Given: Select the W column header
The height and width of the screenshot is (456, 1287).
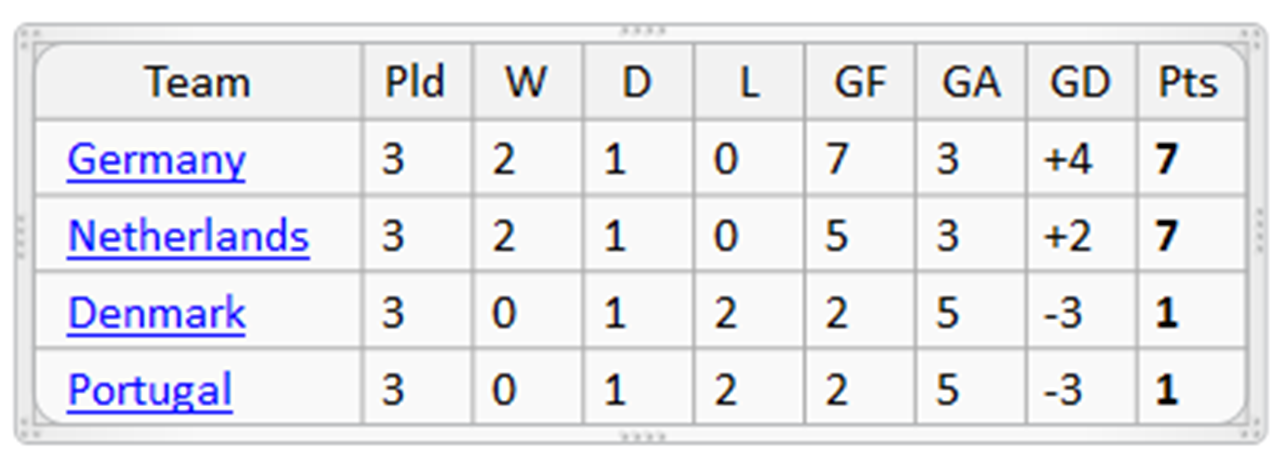Looking at the screenshot, I should tap(526, 83).
